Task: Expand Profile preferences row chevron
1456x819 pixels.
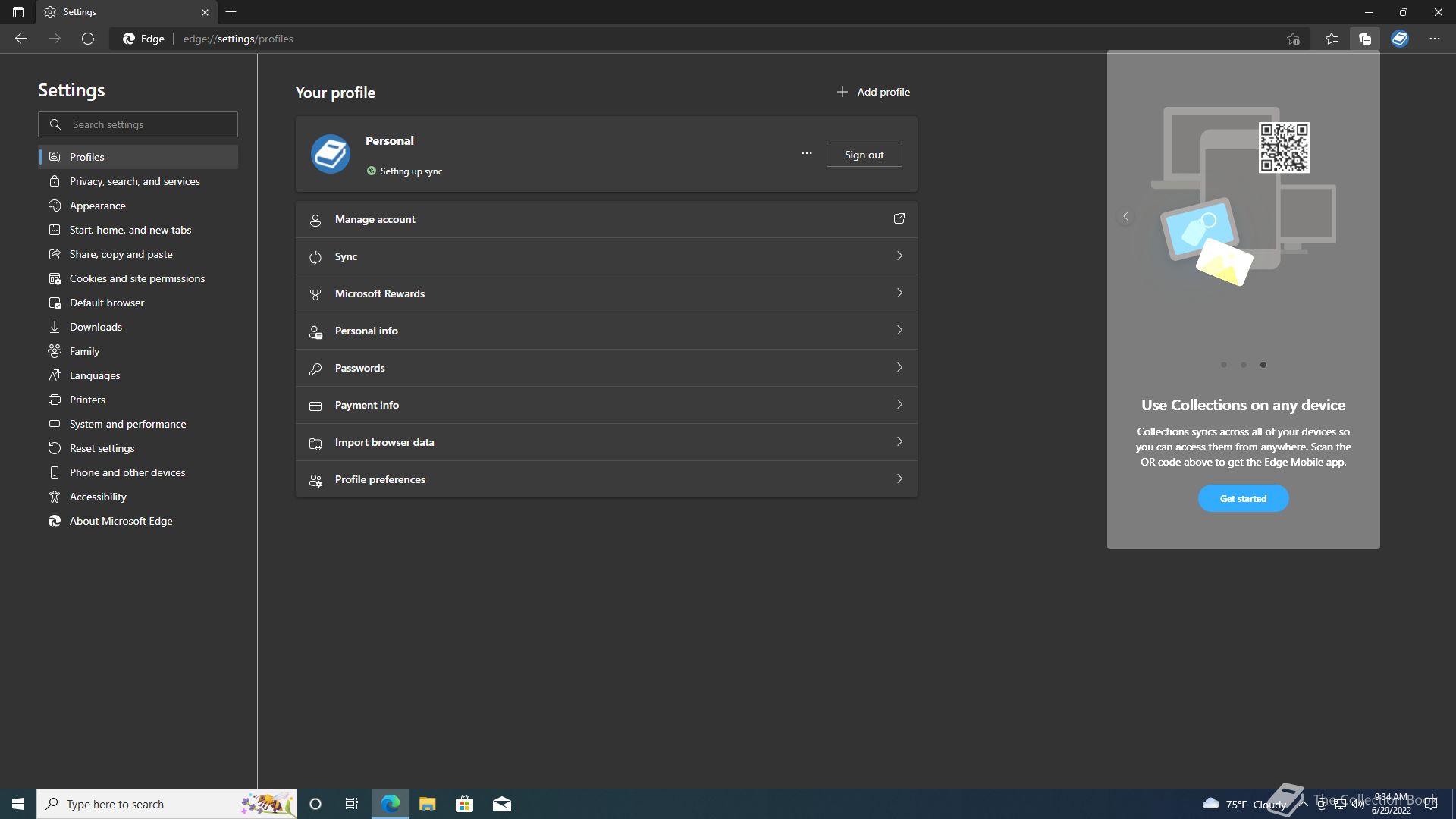Action: 899,479
